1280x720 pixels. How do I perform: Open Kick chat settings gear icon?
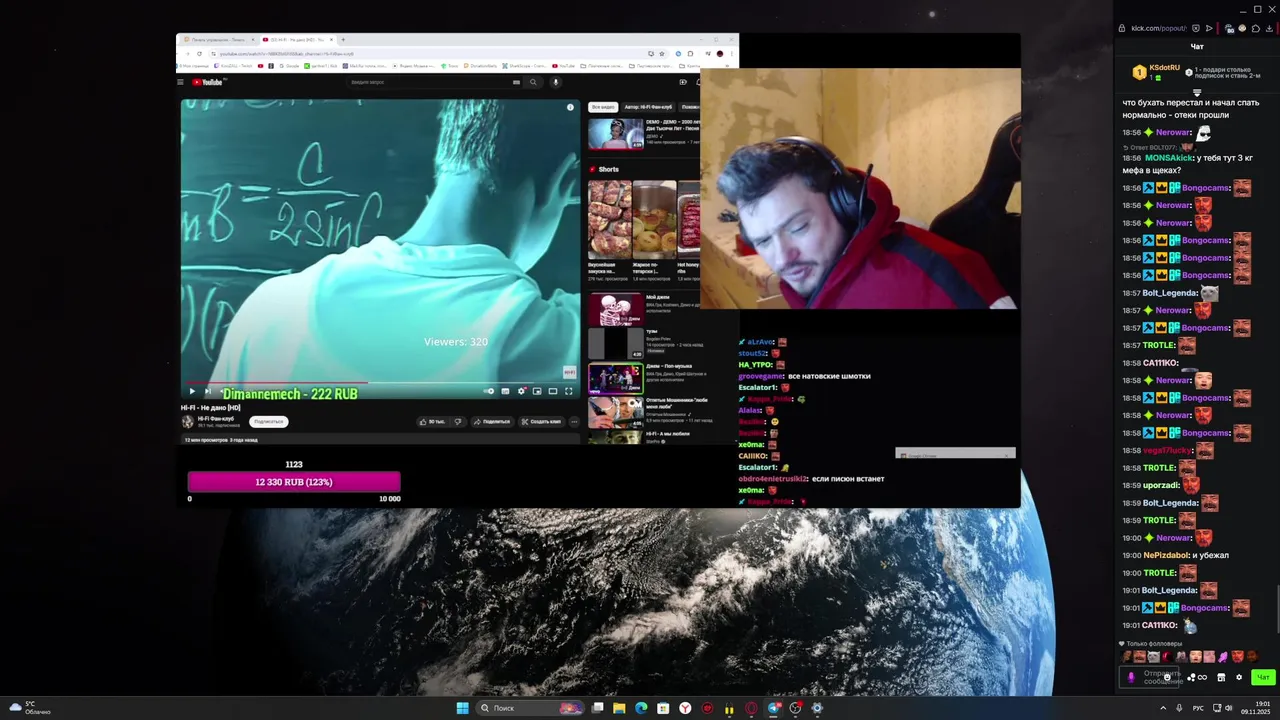[1239, 677]
